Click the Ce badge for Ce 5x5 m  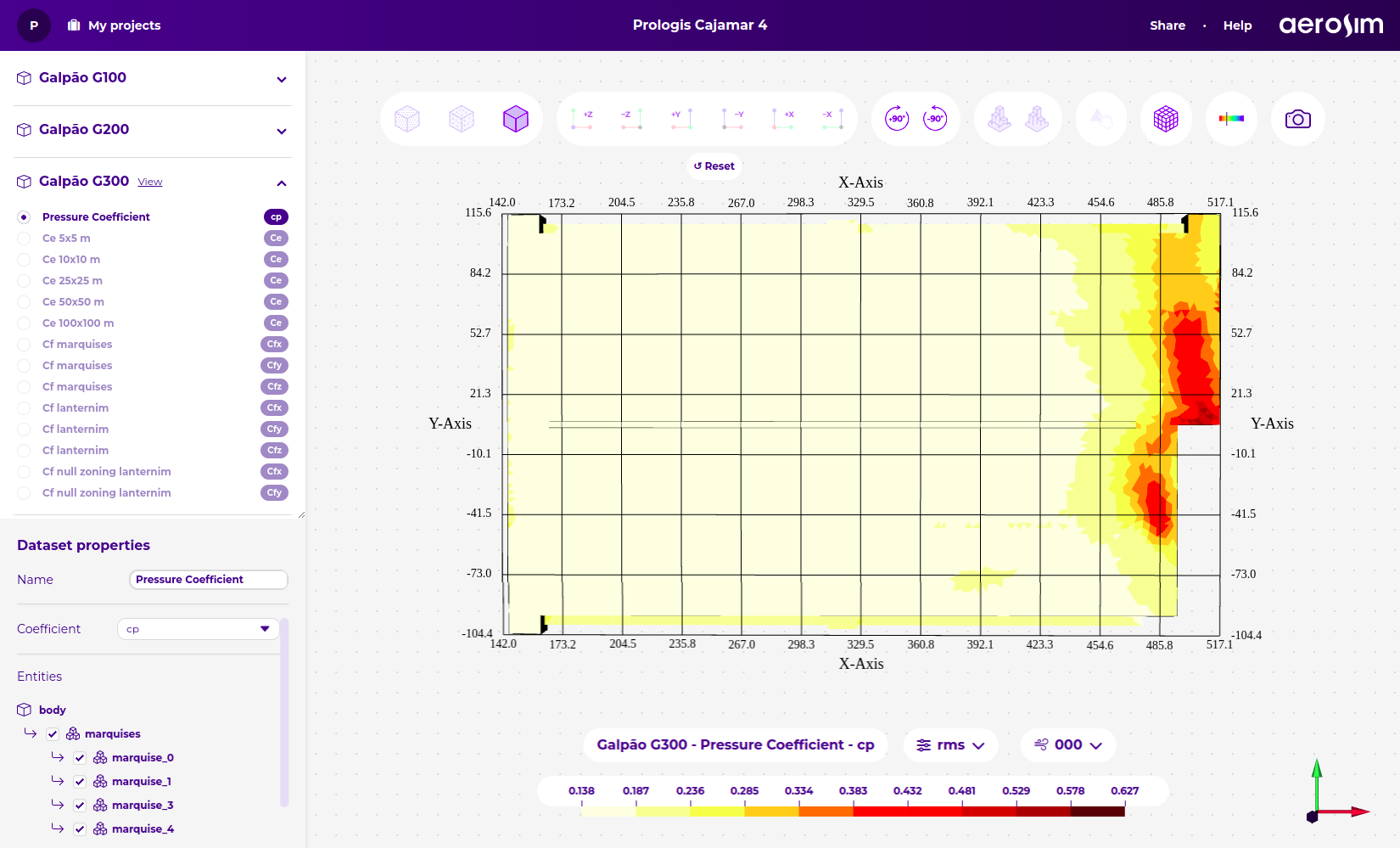(276, 239)
